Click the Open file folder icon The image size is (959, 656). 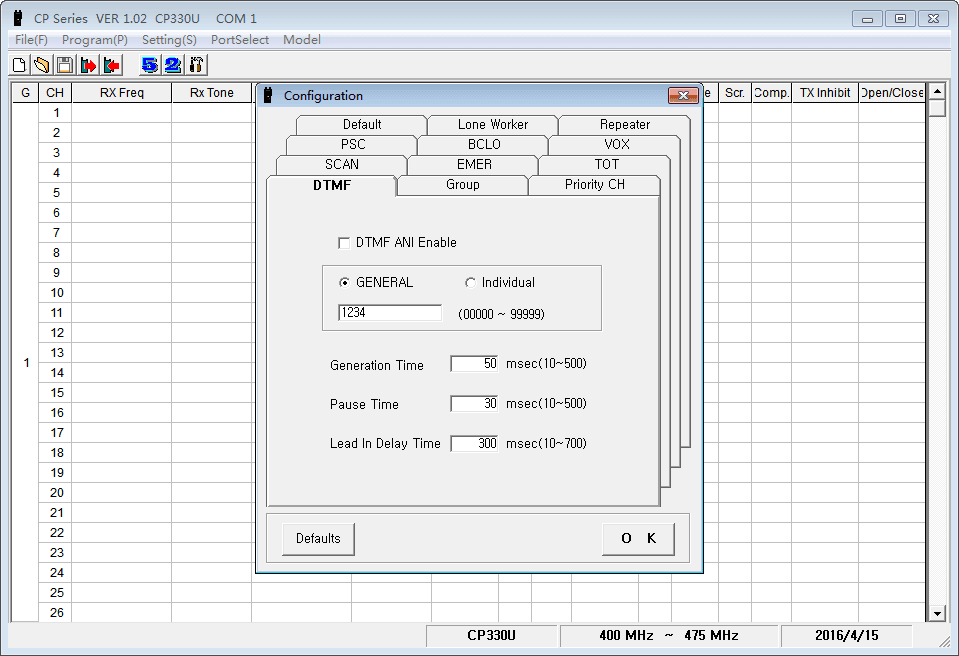[x=42, y=65]
